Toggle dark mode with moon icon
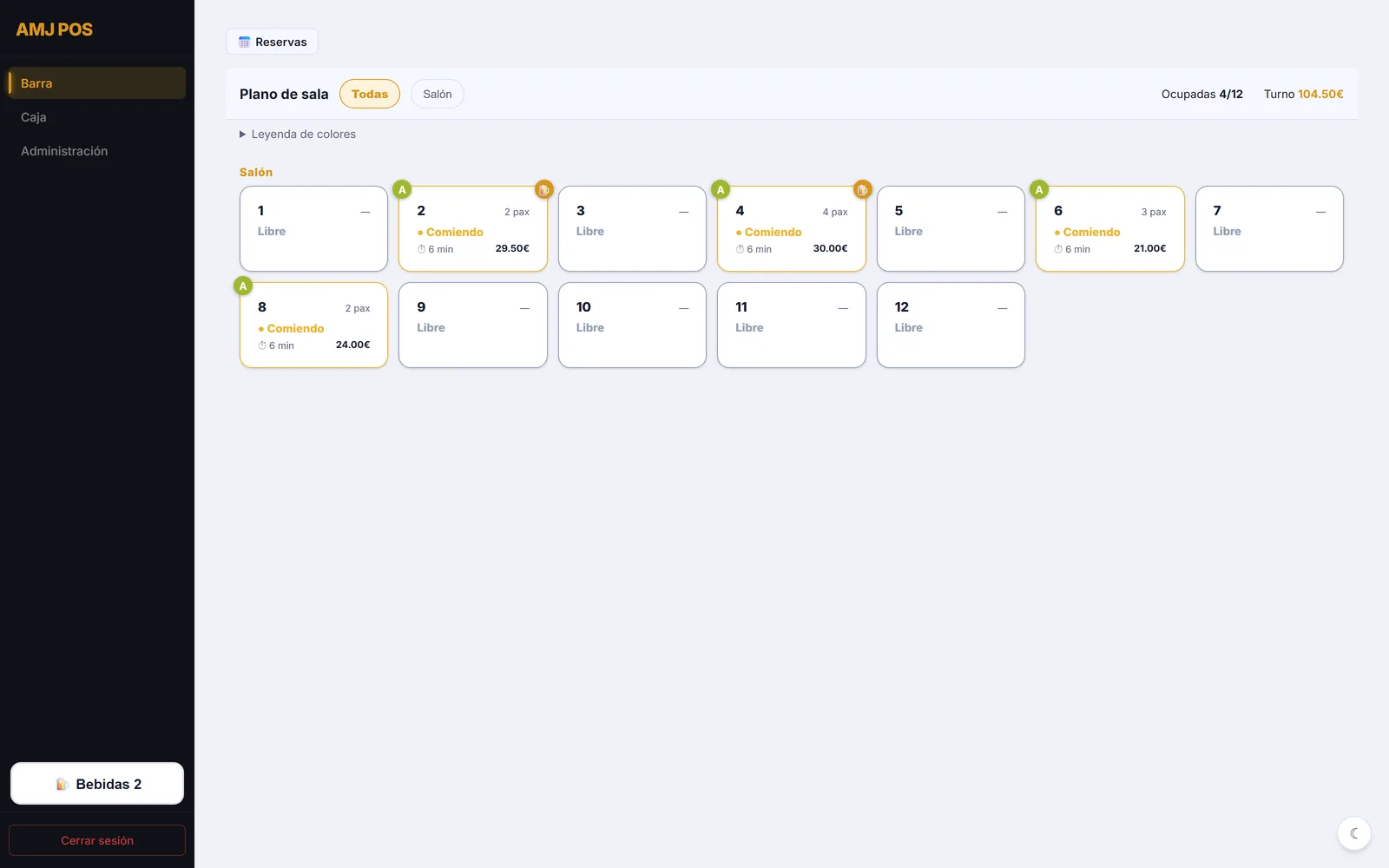The image size is (1389, 868). pos(1354,833)
